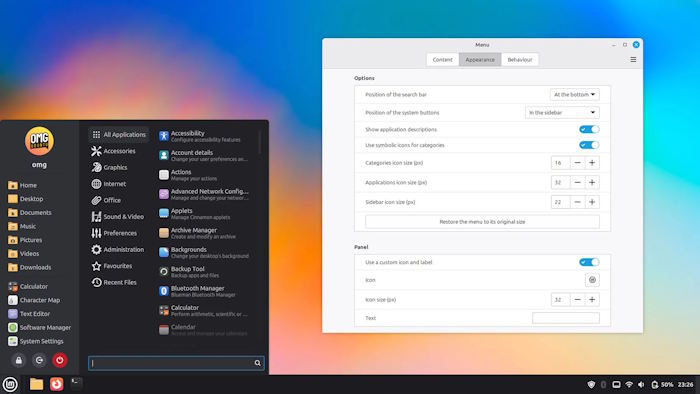Click the Categories icon size value field

pos(561,163)
